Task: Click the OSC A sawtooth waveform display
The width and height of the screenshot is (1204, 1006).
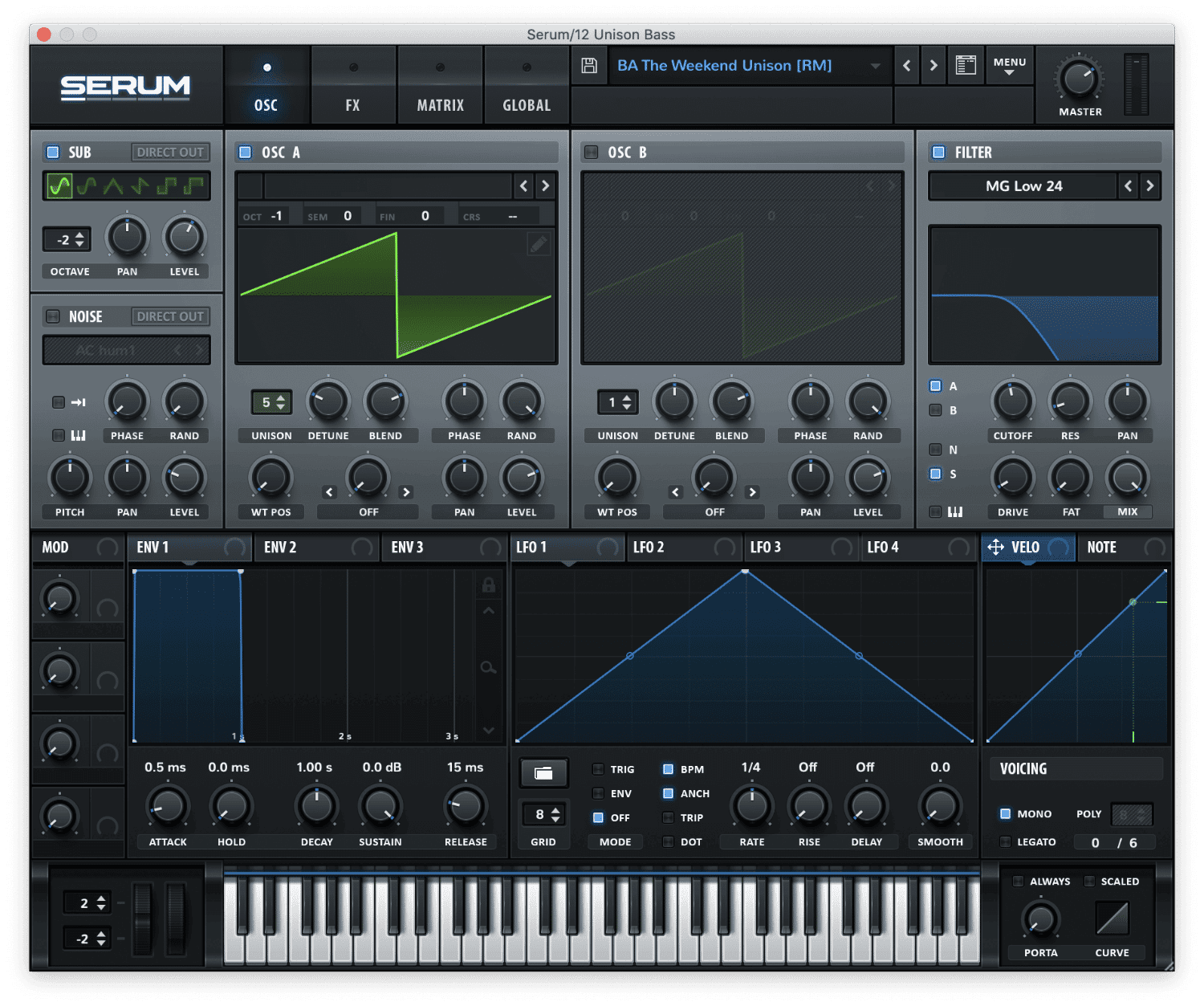Action: pos(397,295)
